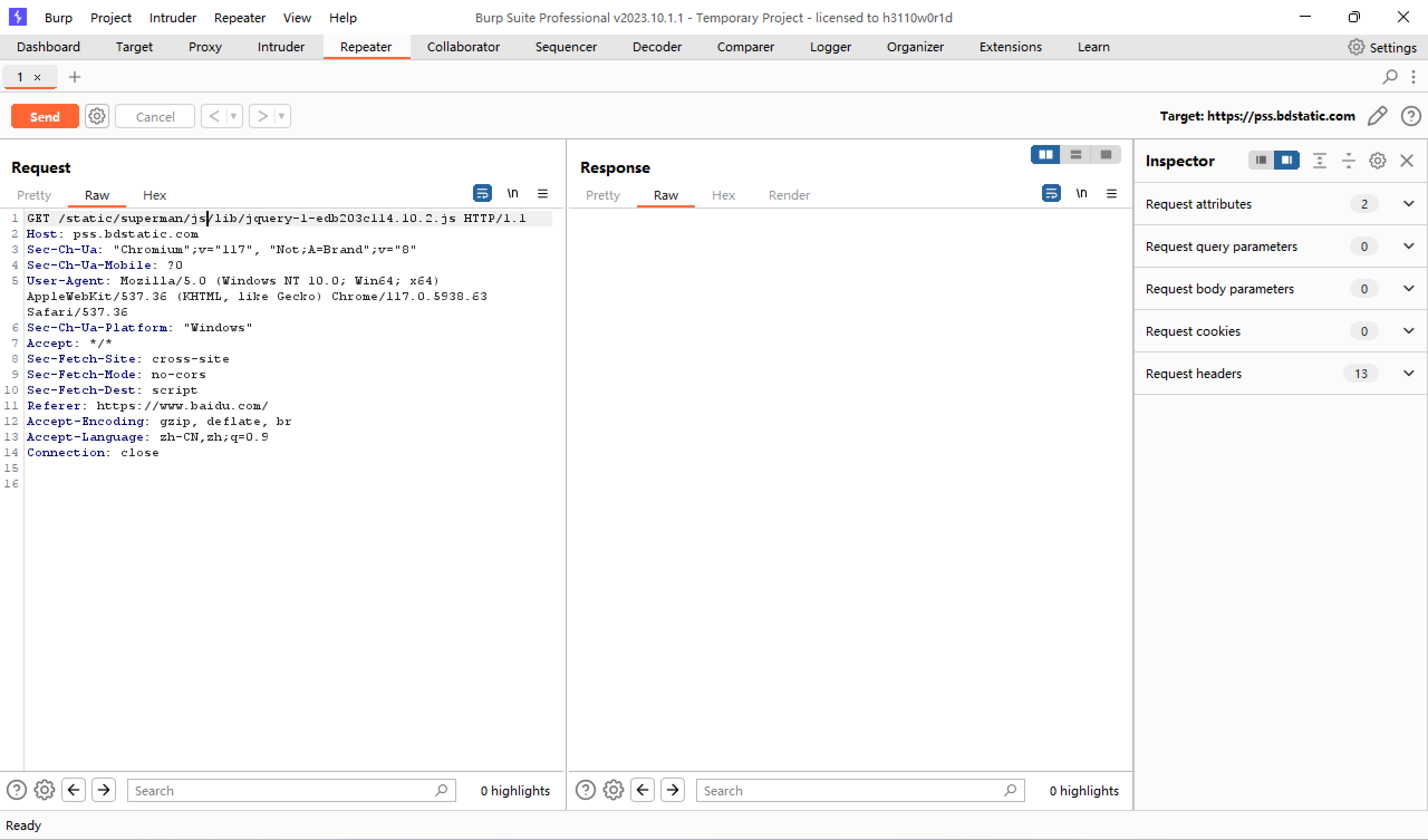
Task: Switch Response view to Pretty
Action: 602,195
